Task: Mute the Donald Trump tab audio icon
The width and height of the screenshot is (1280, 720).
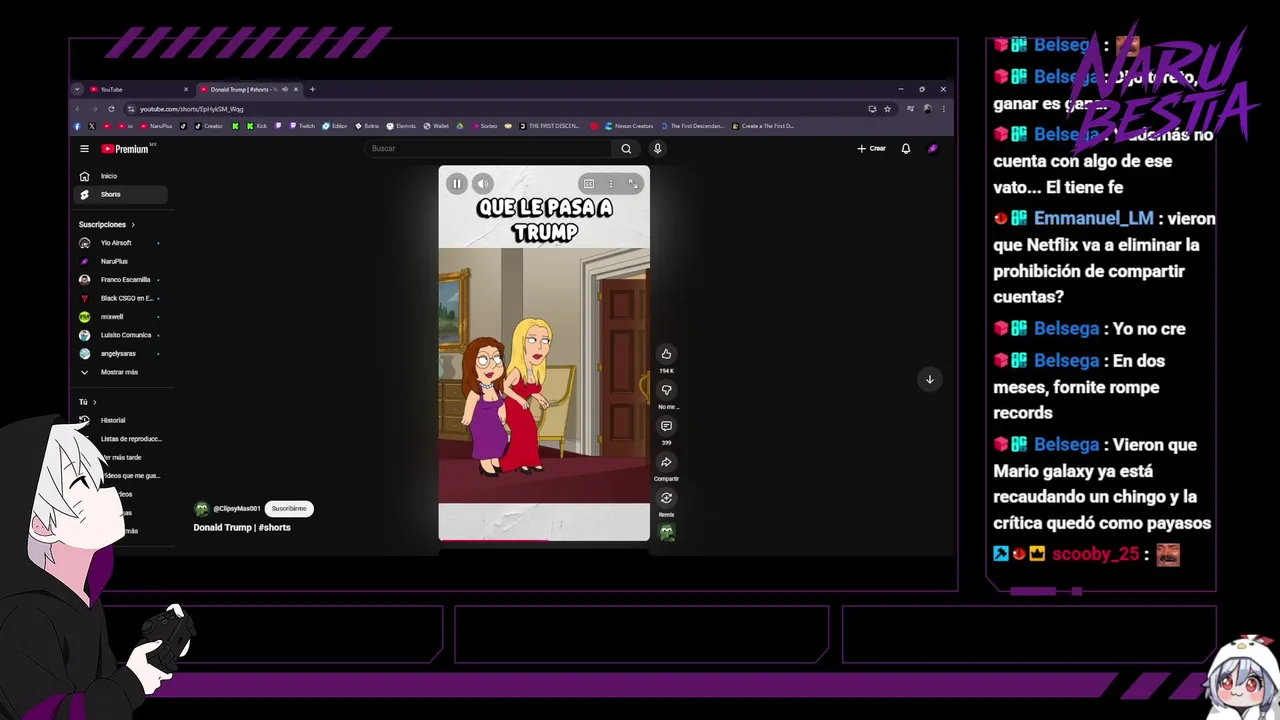Action: click(285, 89)
